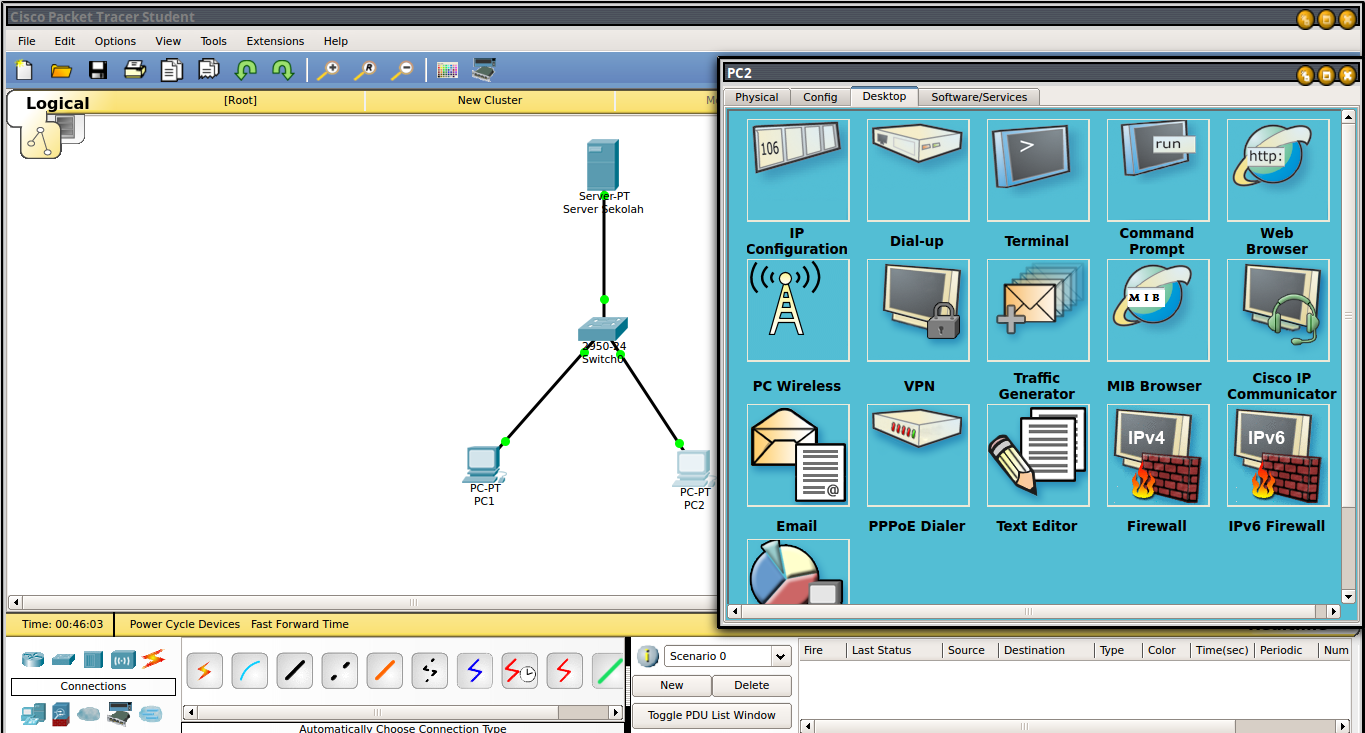
Task: Click Toggle PDU List Window button
Action: tap(712, 716)
